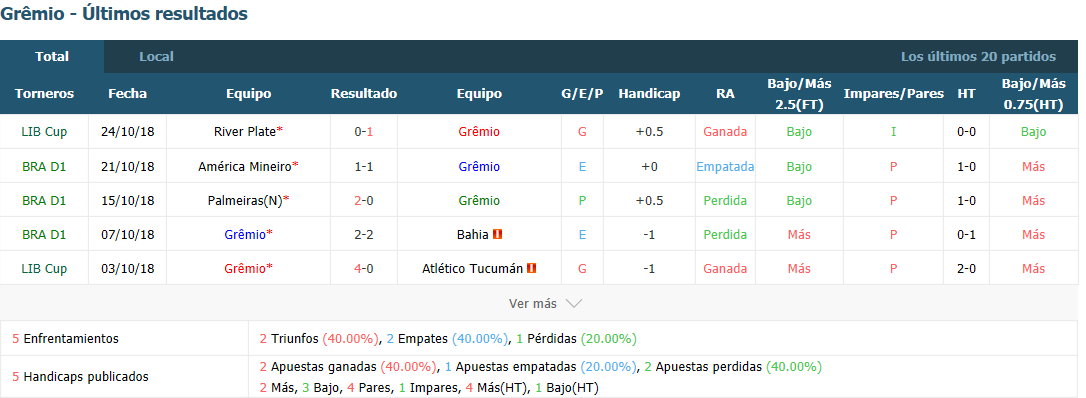Screen dimensions: 1086x398
Task: Click Atlético Tucumán team name
Action: coord(472,269)
